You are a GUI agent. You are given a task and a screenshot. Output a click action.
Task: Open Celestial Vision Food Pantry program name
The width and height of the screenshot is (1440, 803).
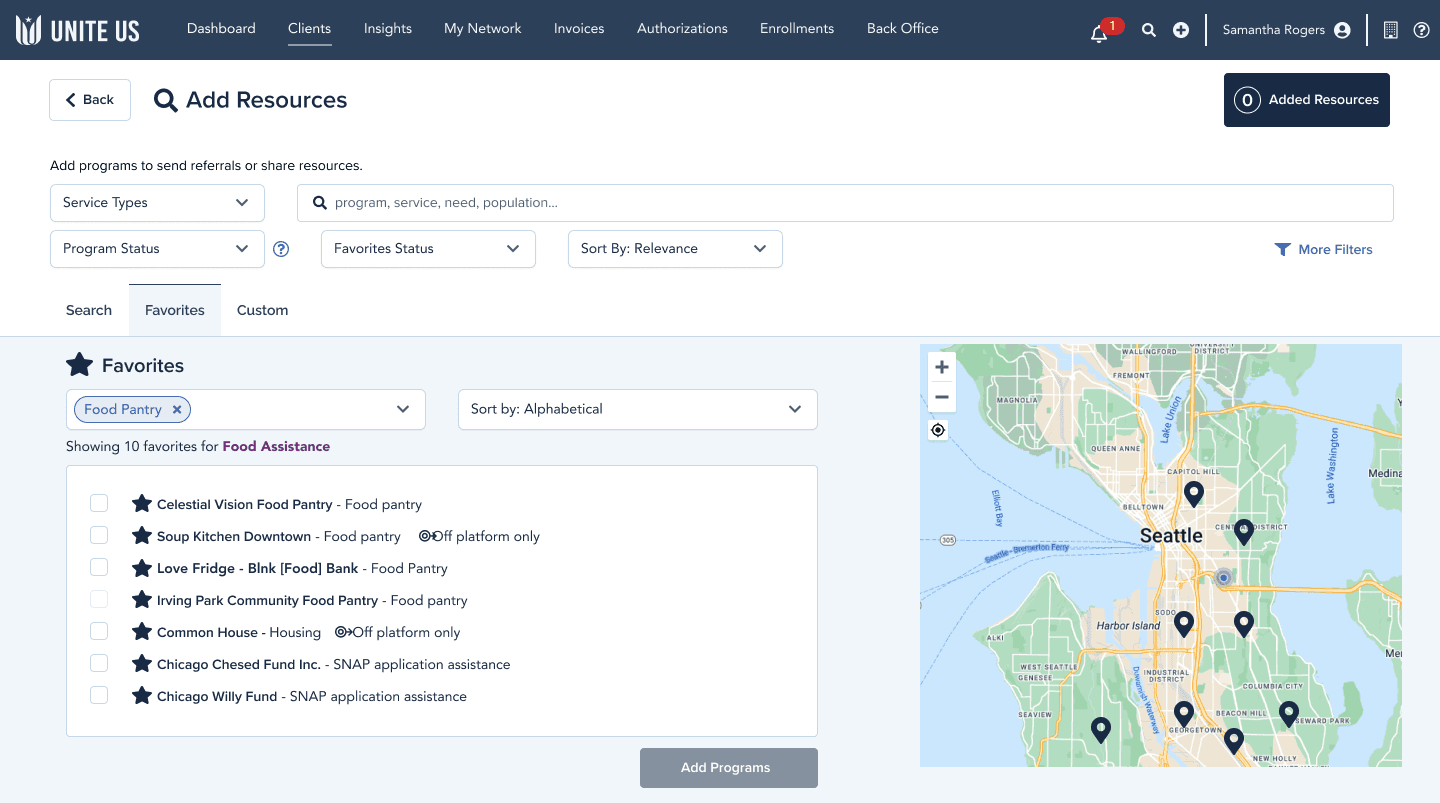(x=245, y=504)
